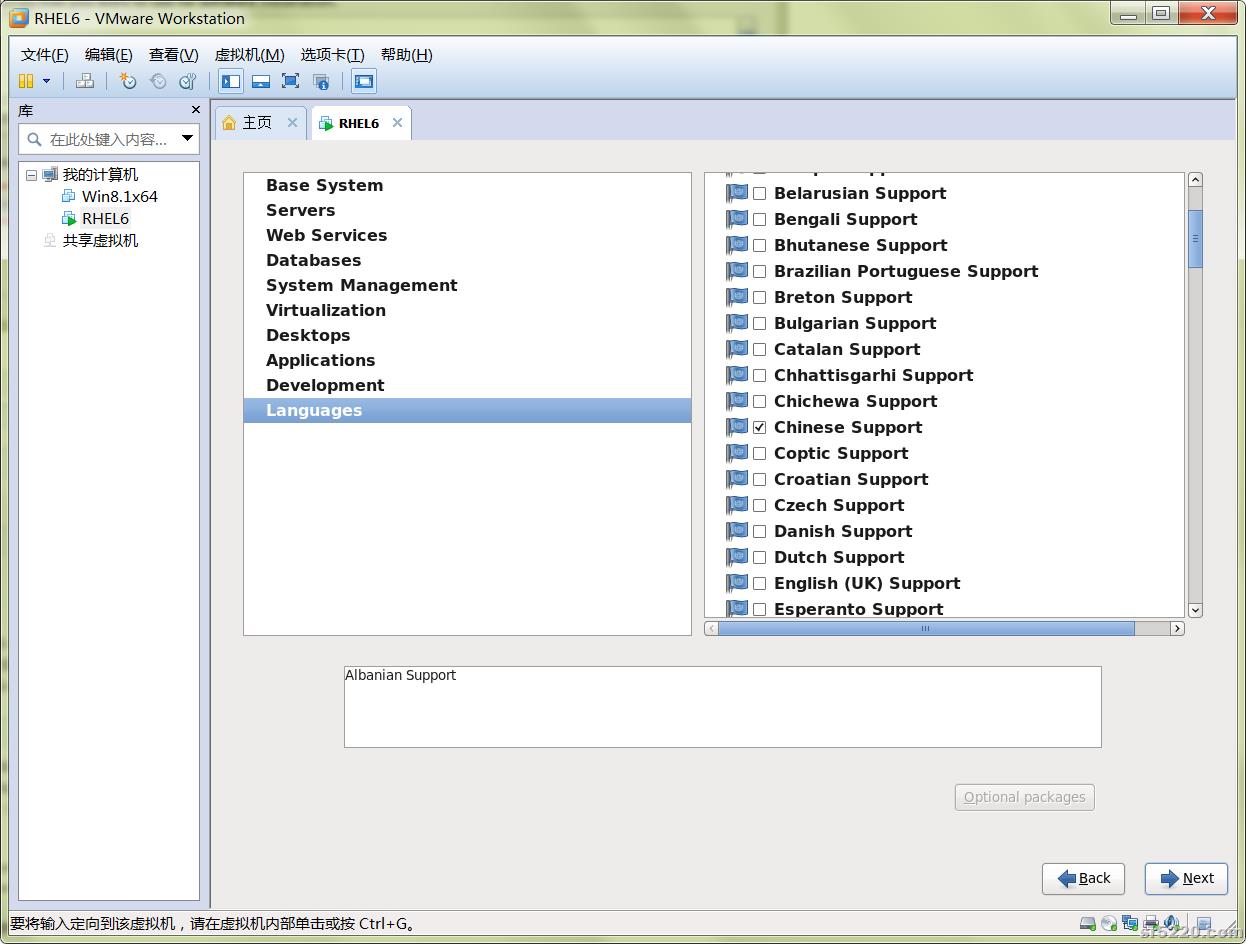Click the Back button
1246x944 pixels.
pos(1083,878)
